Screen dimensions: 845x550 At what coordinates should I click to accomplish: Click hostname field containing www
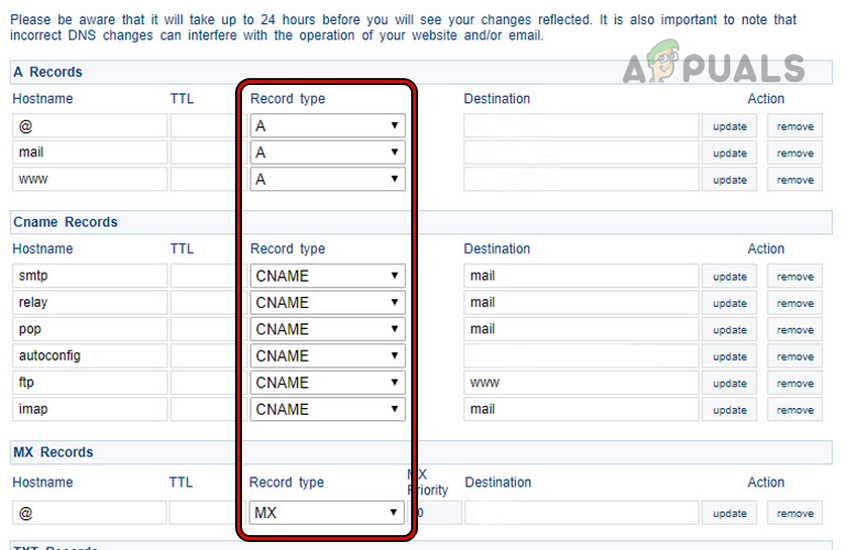(x=88, y=180)
